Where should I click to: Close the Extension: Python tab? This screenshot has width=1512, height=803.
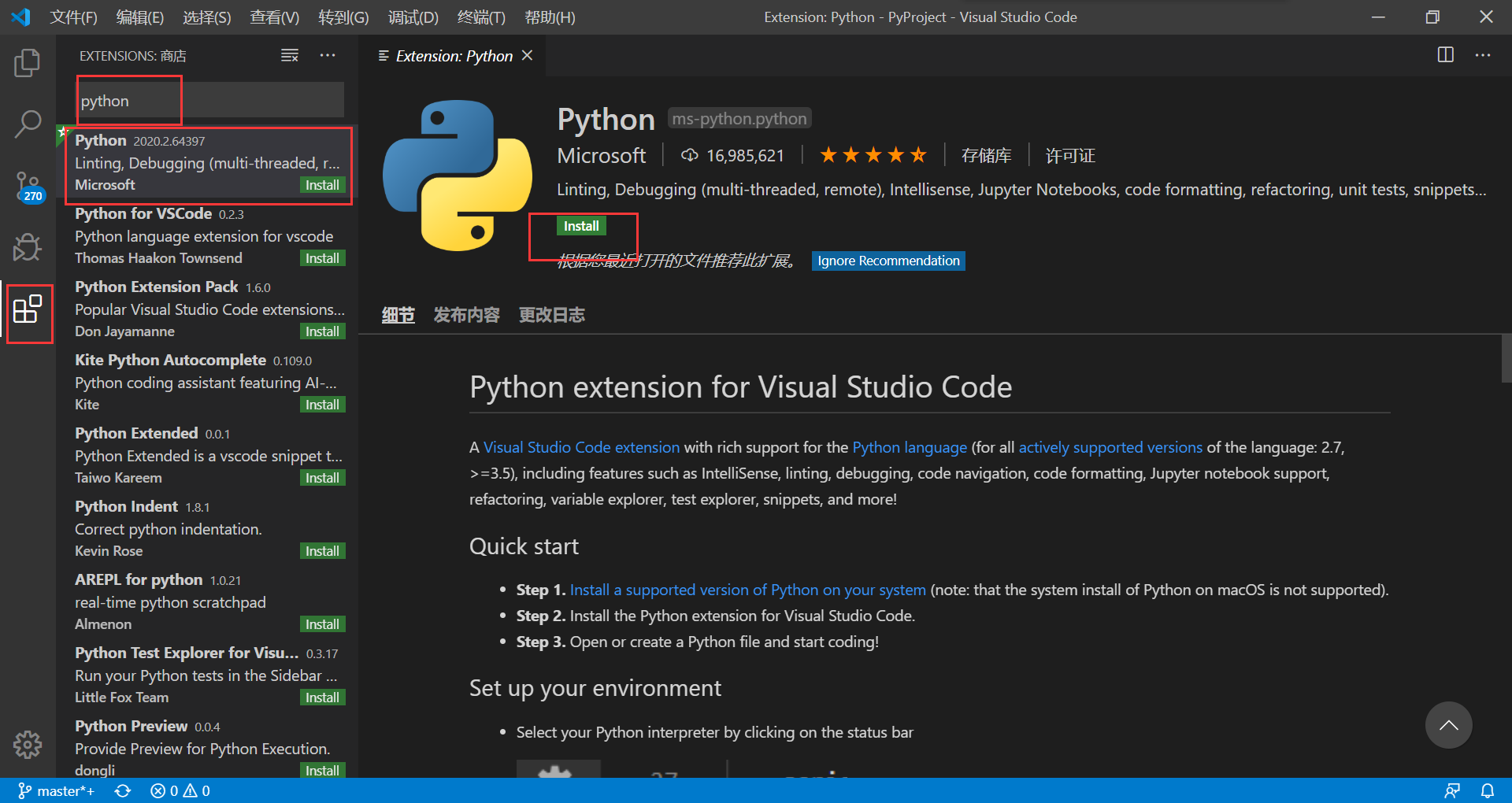click(x=528, y=55)
